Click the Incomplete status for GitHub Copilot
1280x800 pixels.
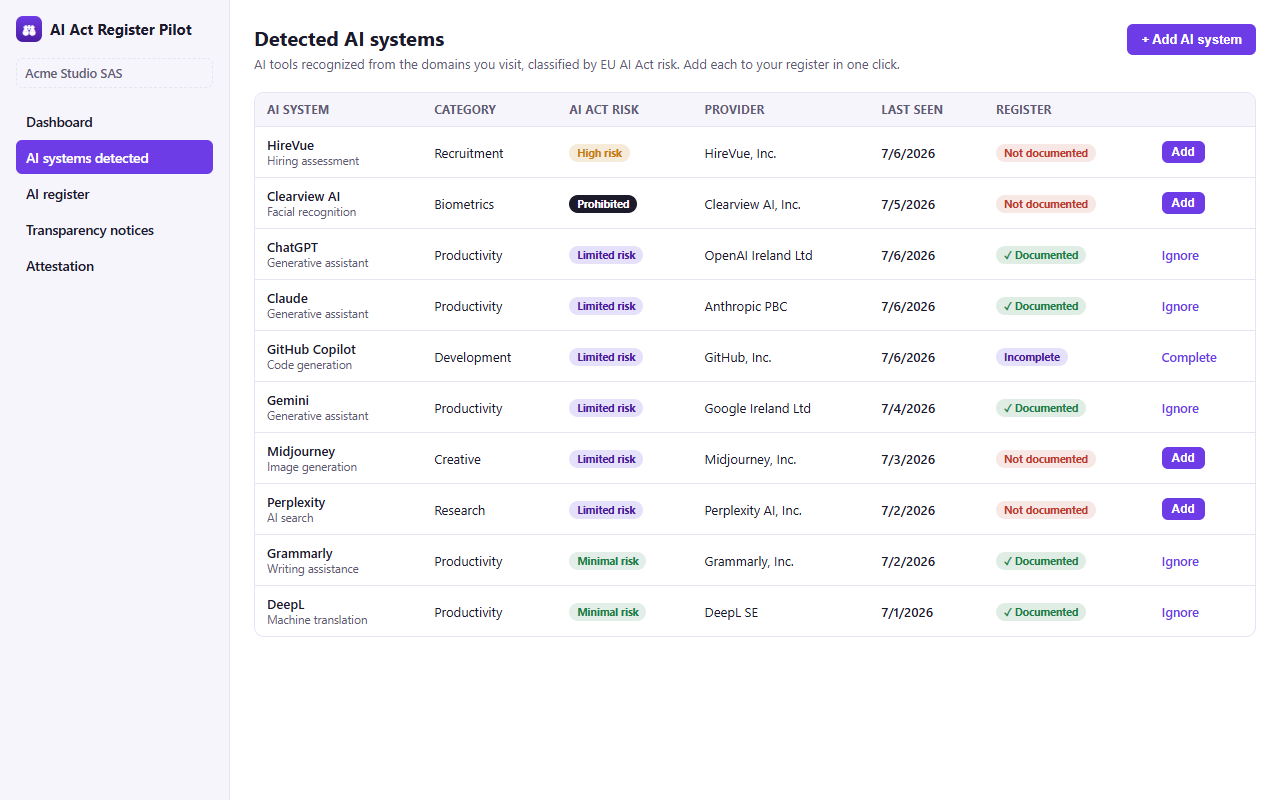[1032, 357]
